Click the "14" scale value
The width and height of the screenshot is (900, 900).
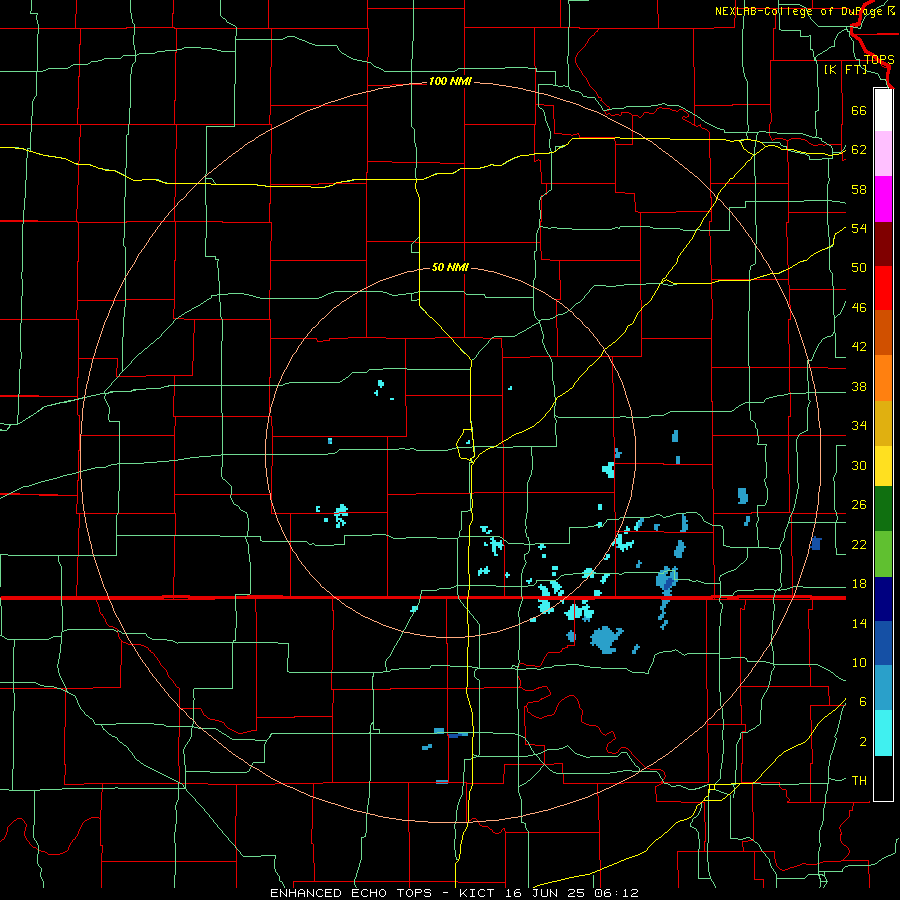tap(859, 624)
